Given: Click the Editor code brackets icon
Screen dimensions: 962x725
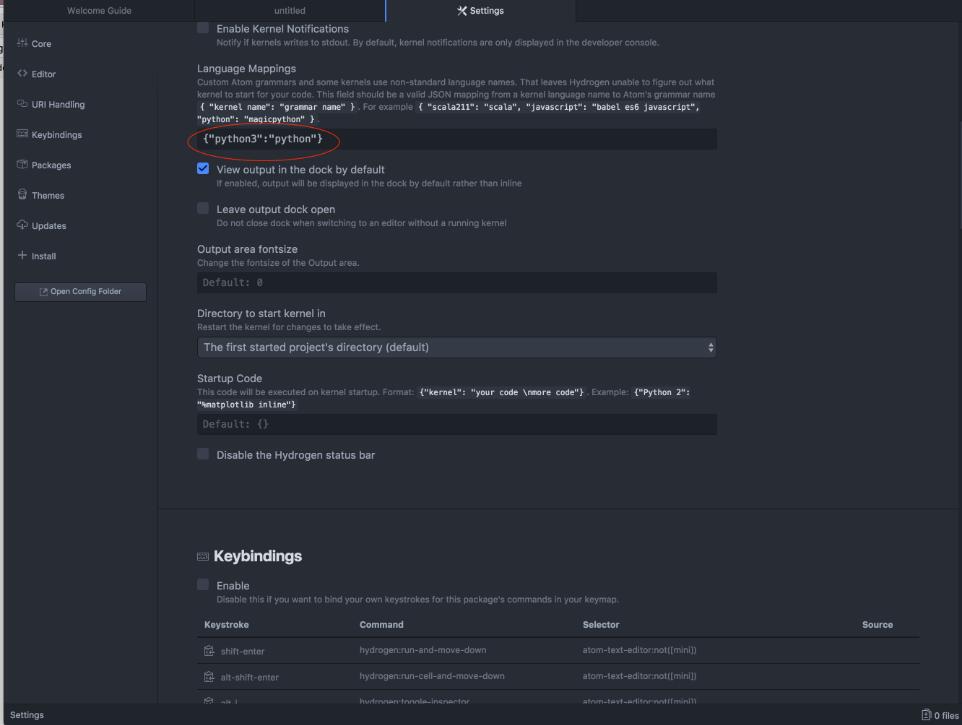Looking at the screenshot, I should tap(22, 74).
